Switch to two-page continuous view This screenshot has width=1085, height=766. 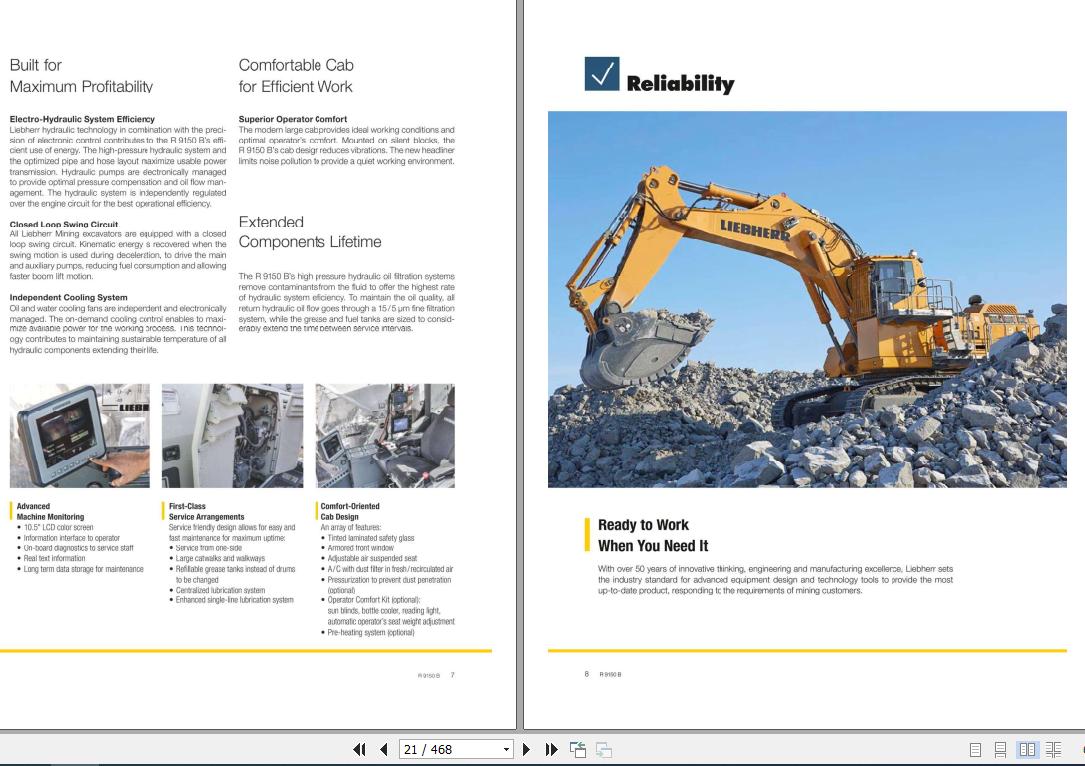[x=1054, y=749]
